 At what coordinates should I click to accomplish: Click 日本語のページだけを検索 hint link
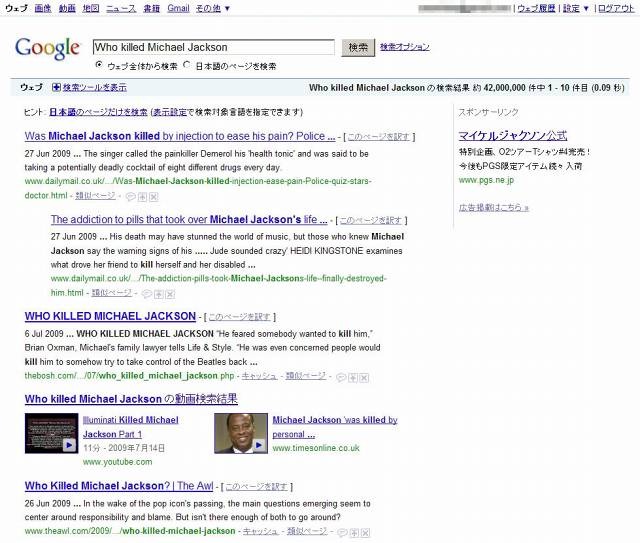click(98, 112)
